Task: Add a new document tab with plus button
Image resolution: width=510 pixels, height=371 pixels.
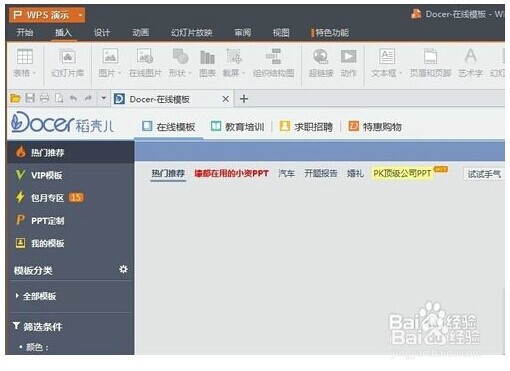Action: pos(244,99)
